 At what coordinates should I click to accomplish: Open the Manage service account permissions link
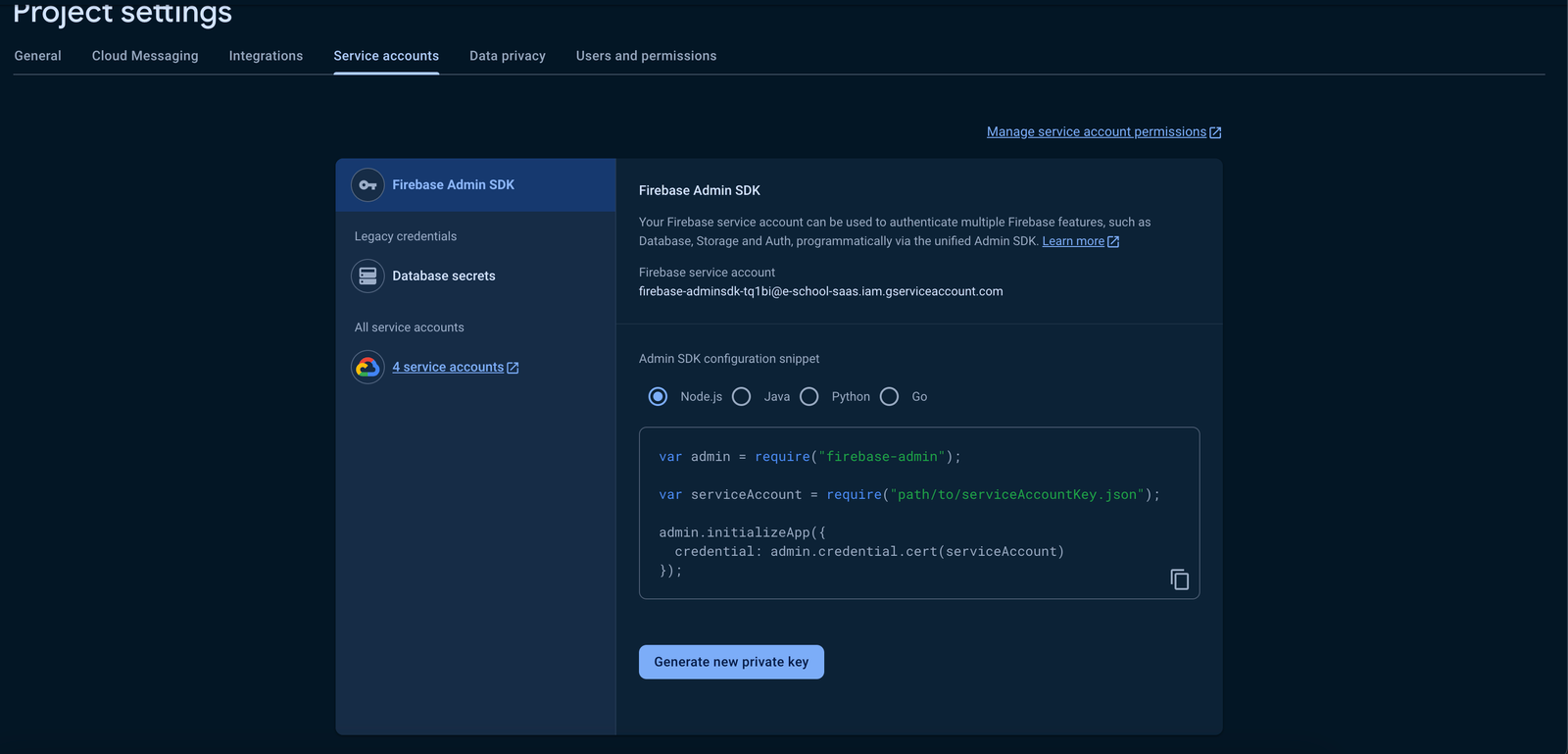(x=1096, y=131)
